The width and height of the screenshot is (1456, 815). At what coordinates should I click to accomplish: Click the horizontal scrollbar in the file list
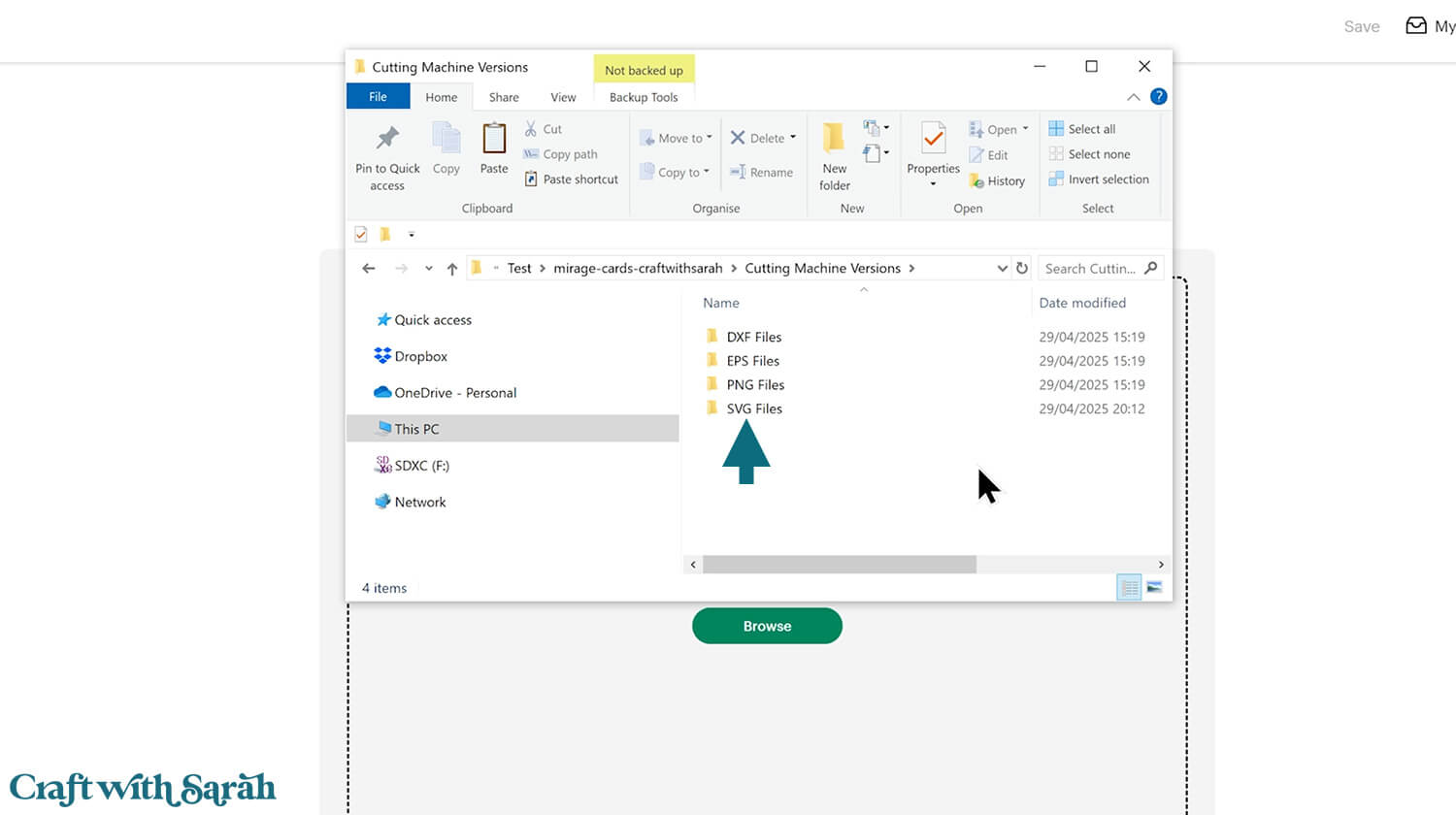[x=839, y=565]
